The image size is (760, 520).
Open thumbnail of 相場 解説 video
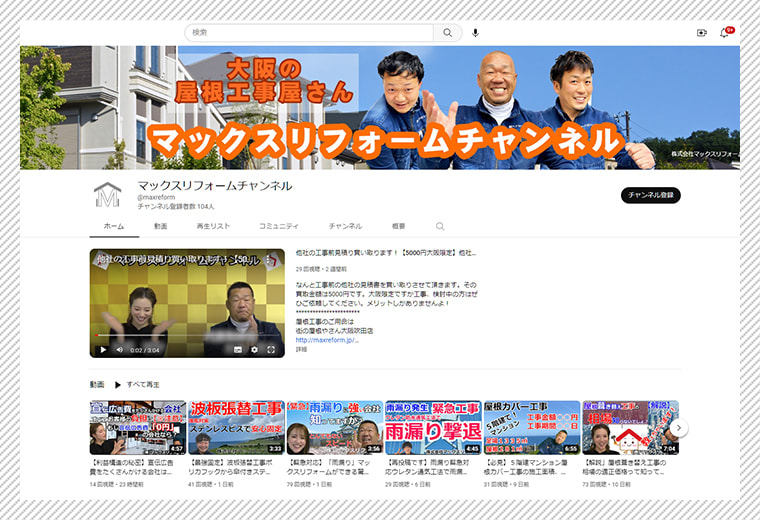pyautogui.click(x=630, y=427)
